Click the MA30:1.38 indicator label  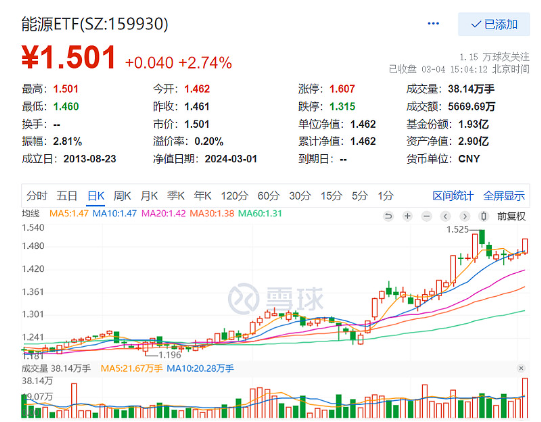[212, 214]
